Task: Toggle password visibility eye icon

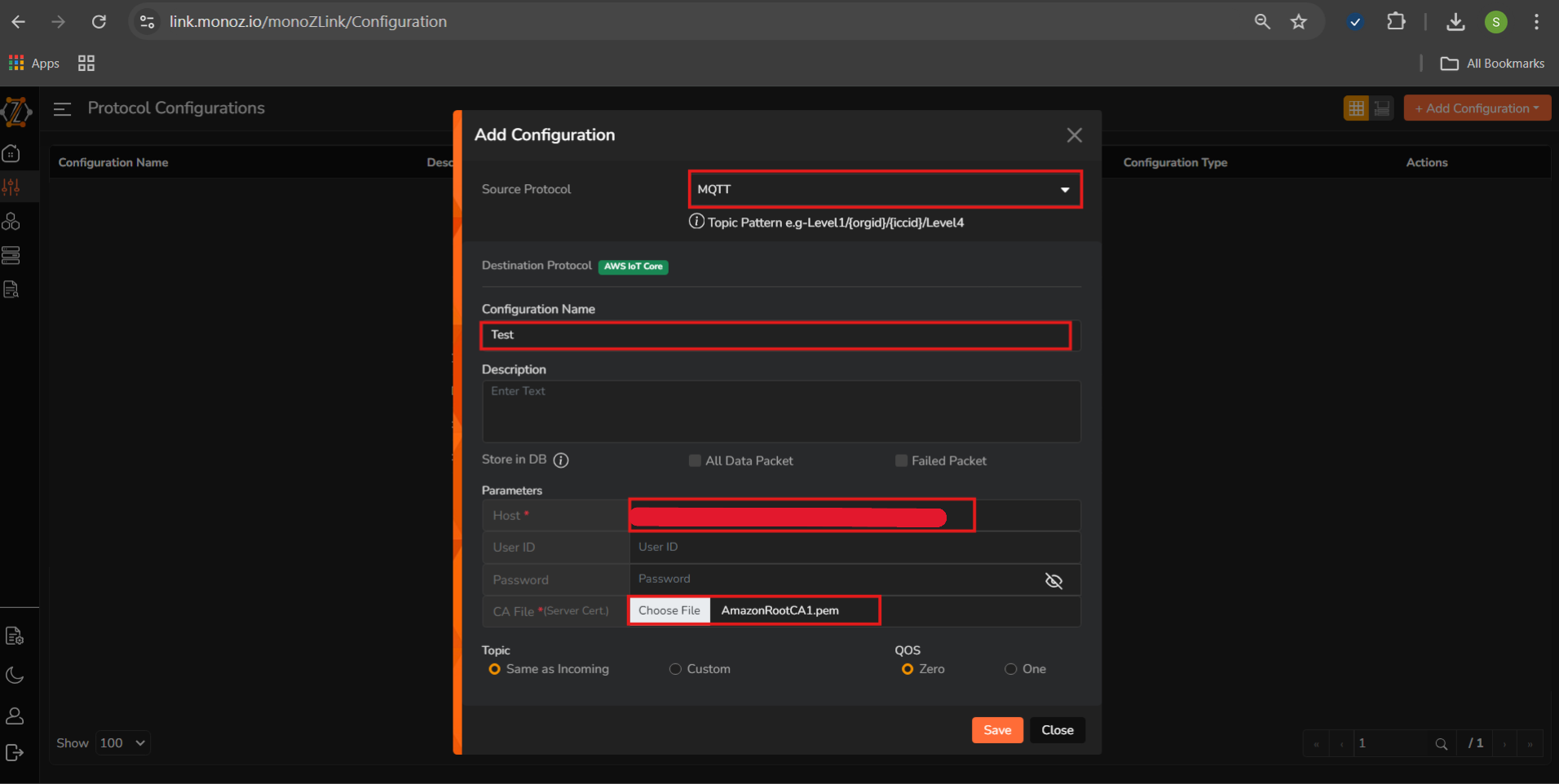Action: 1053,580
